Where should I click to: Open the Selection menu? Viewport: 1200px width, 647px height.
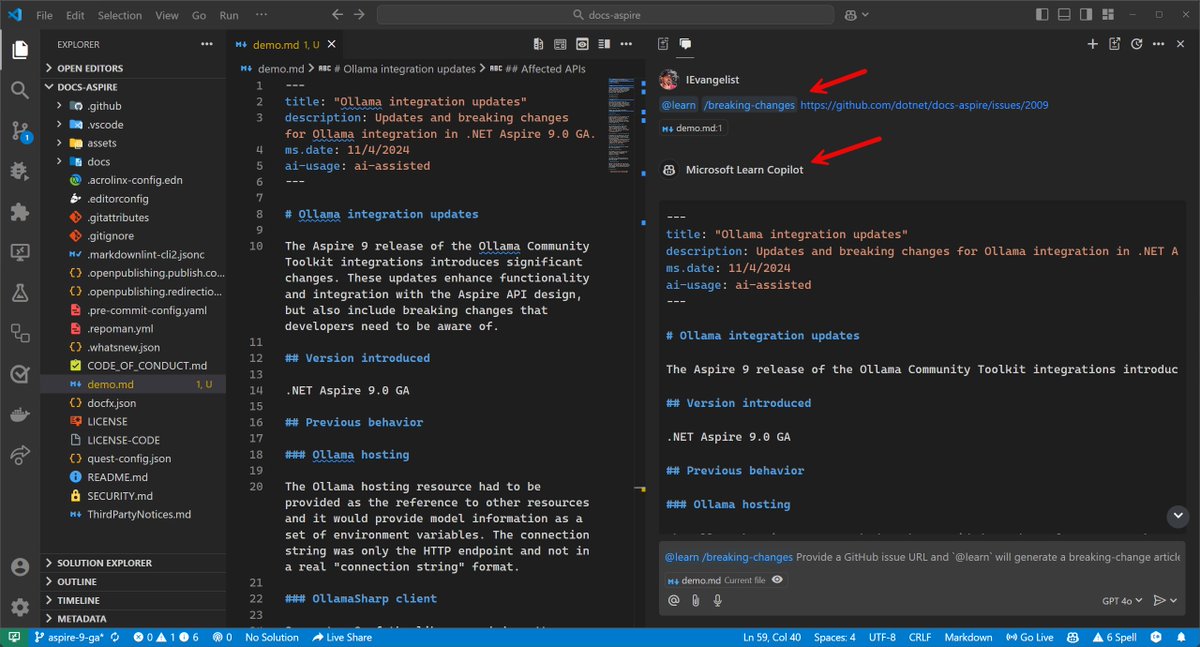tap(120, 15)
